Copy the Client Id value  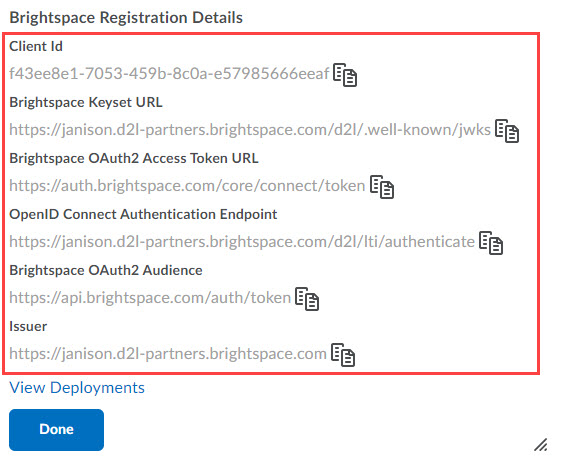(345, 75)
